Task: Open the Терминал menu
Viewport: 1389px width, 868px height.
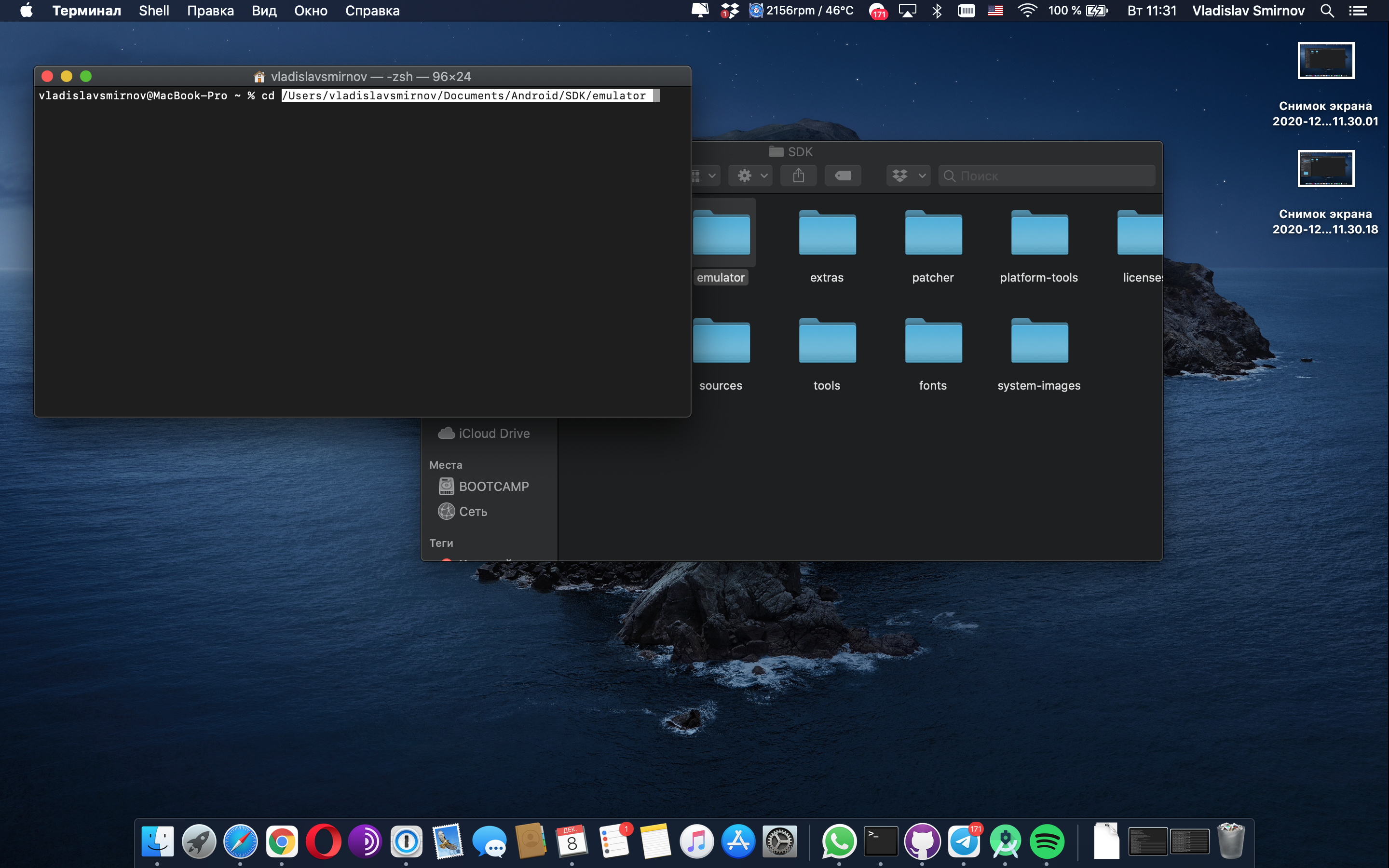Action: coord(87,11)
